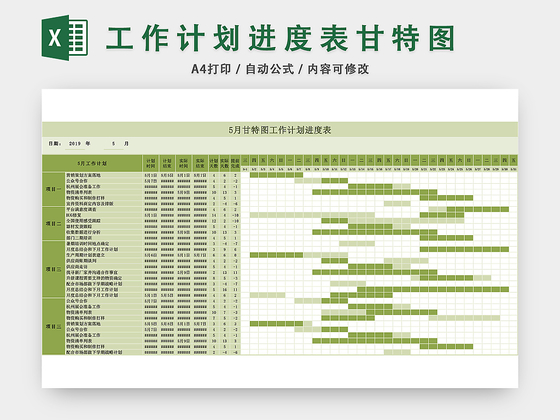Viewport: 560px width, 420px height.
Task: Click the dark Gantt bar in the BUG修复 row
Action: (x=442, y=215)
